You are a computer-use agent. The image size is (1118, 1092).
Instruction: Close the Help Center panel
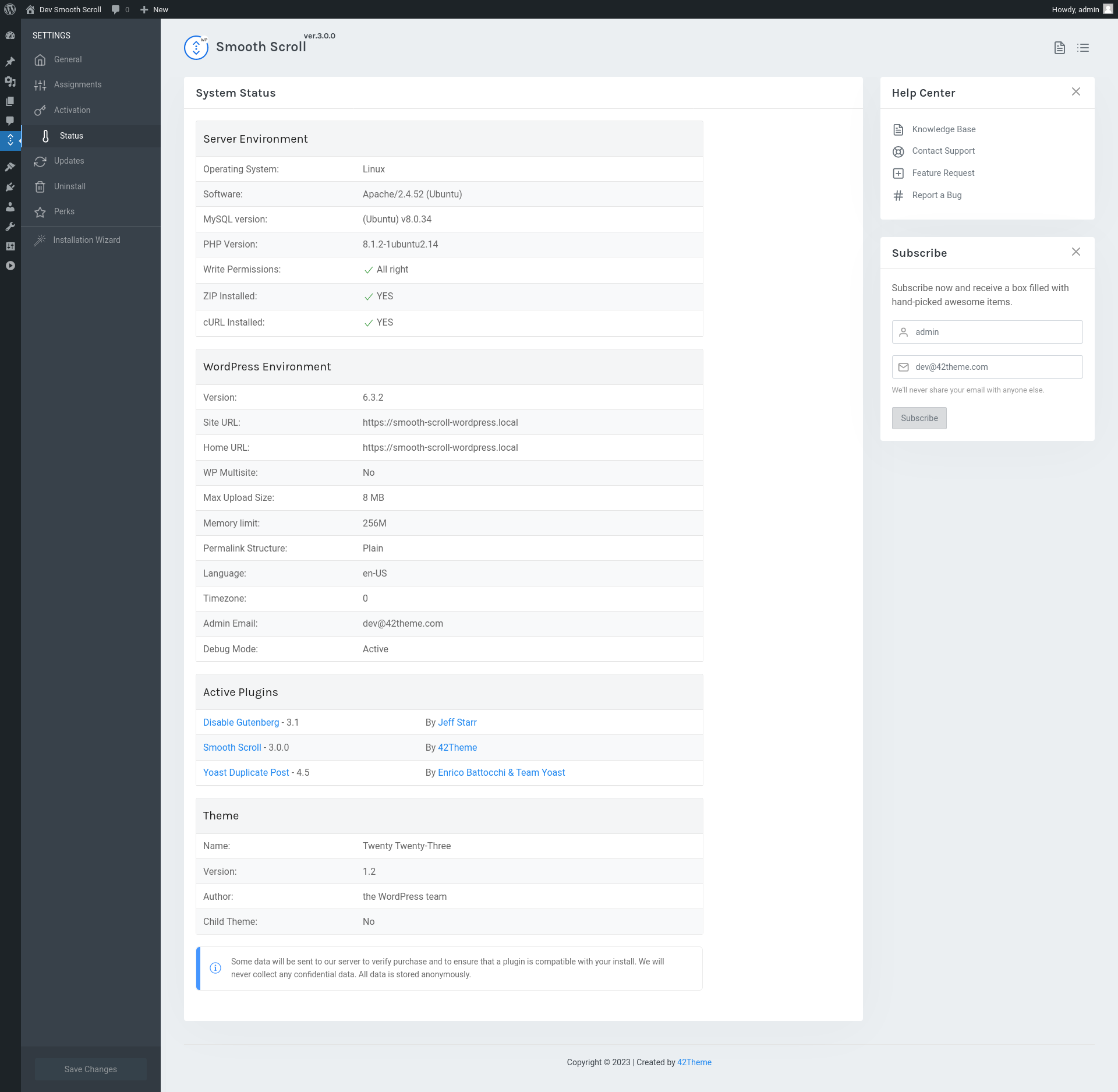click(x=1075, y=91)
